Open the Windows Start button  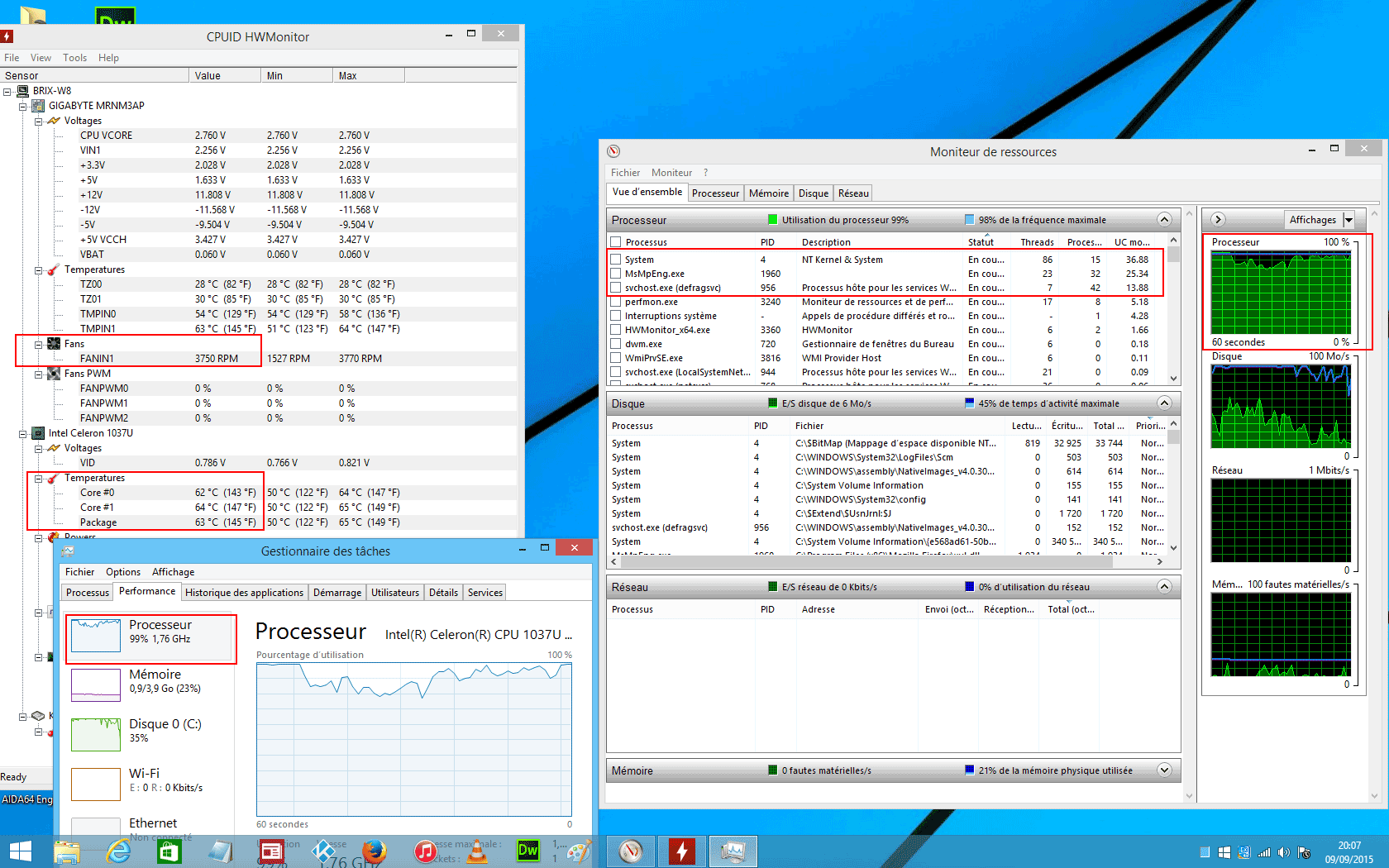pos(20,851)
